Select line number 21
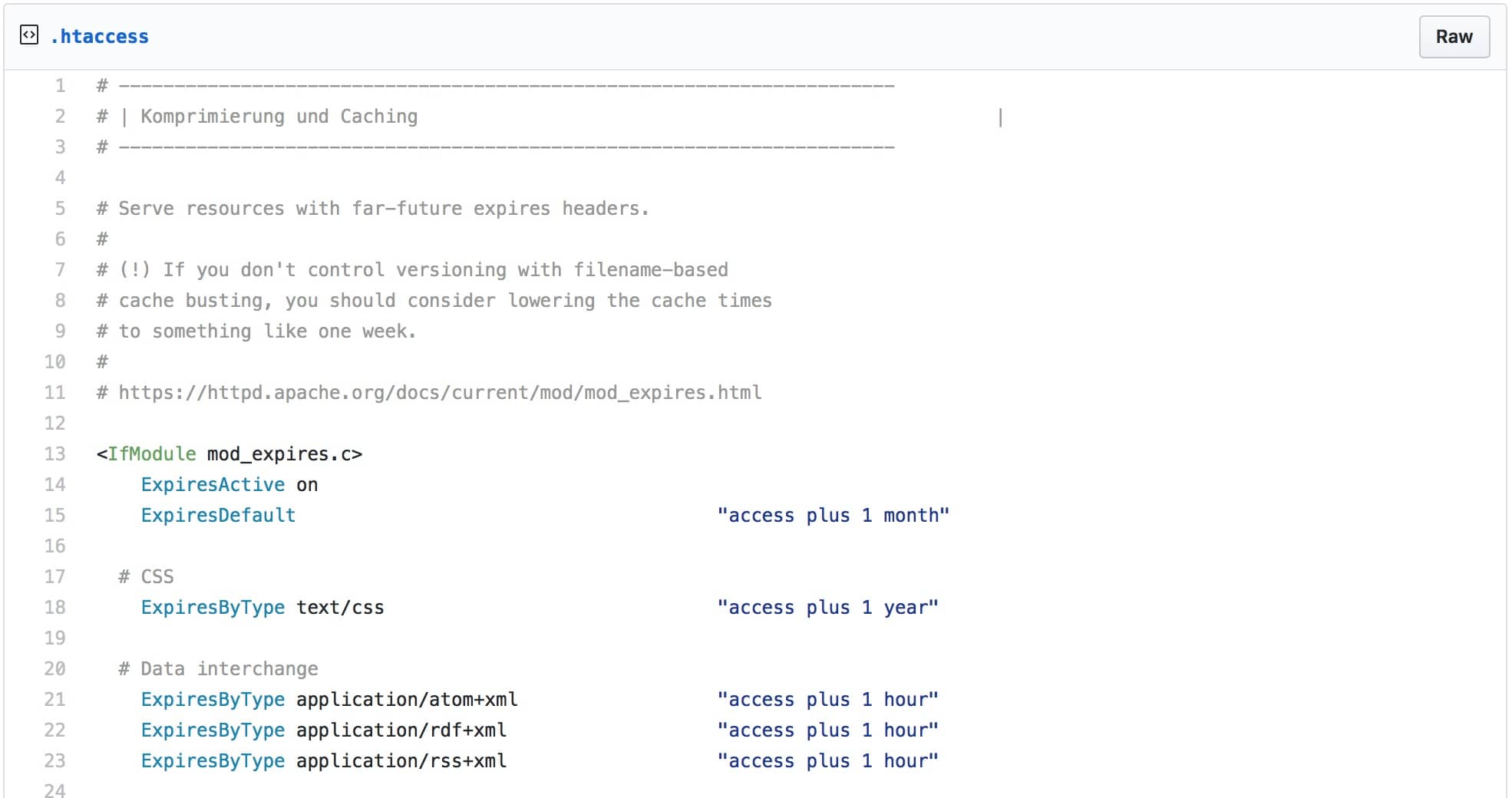This screenshot has width=1512, height=798. pyautogui.click(x=55, y=700)
